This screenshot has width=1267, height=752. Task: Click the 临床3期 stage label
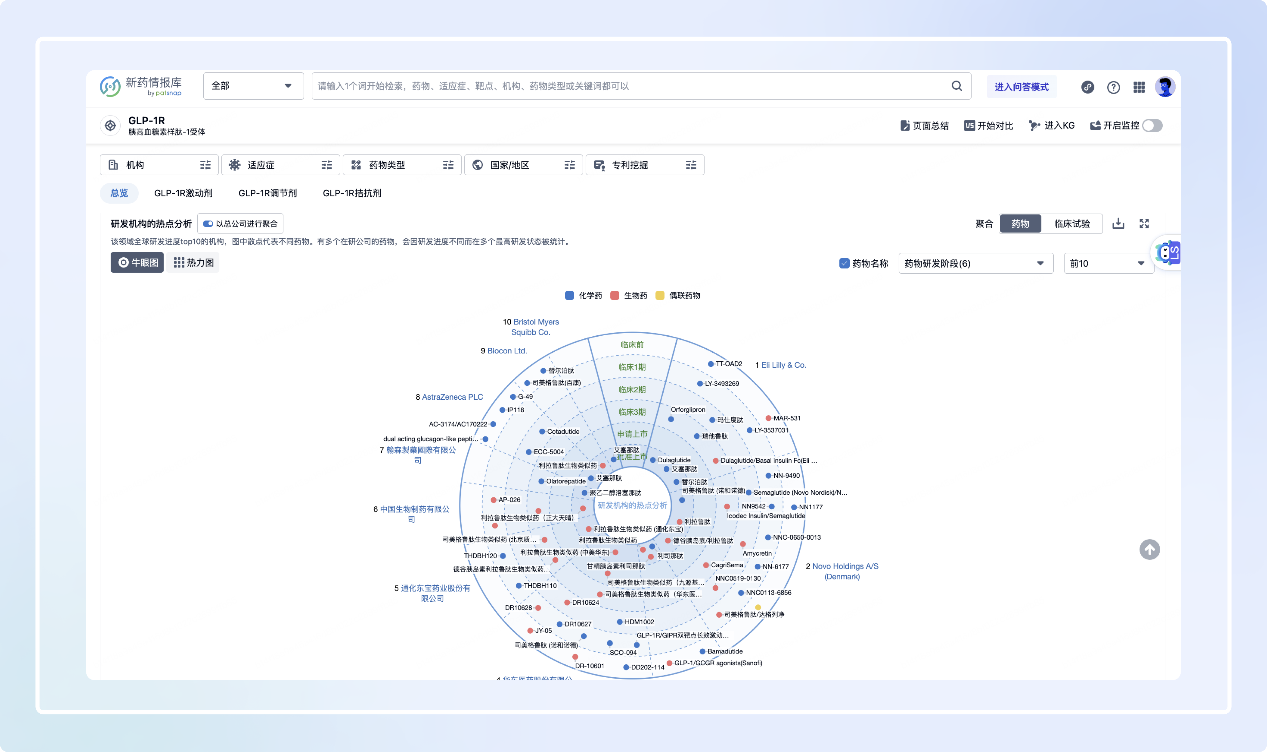pyautogui.click(x=632, y=411)
